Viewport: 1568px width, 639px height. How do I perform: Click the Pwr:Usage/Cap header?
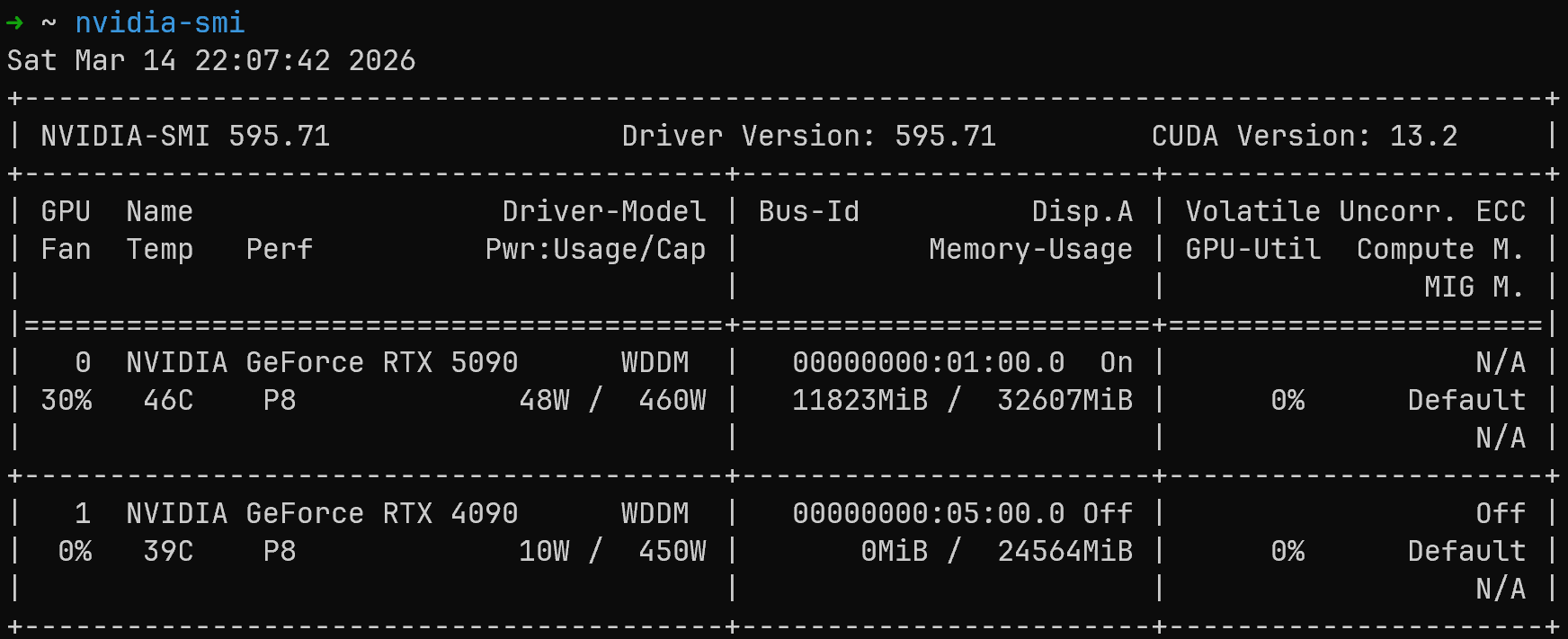coord(595,249)
